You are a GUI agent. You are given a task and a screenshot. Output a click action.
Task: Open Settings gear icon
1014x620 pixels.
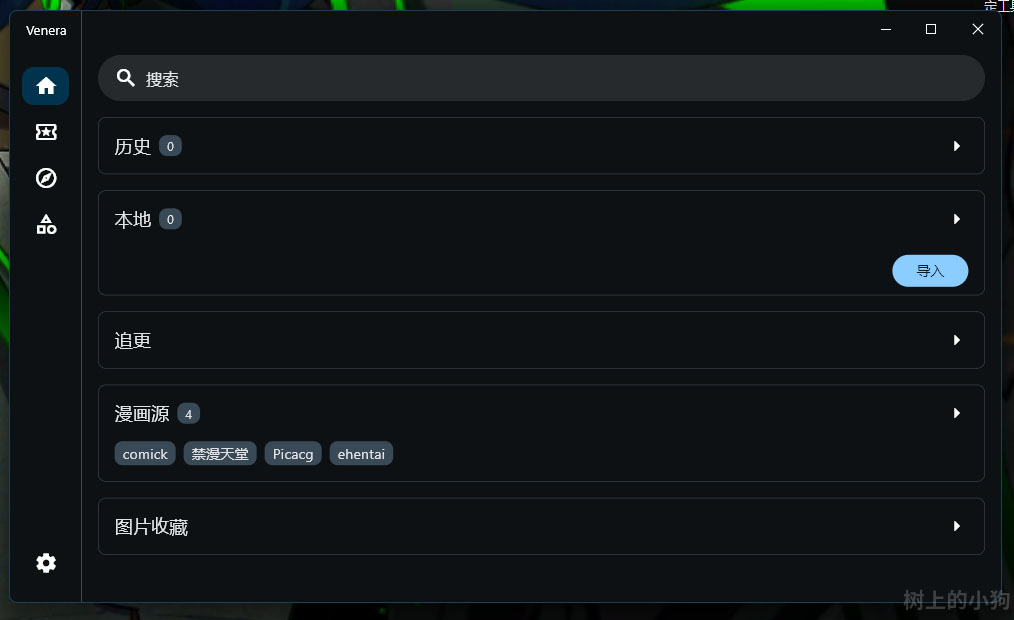46,563
